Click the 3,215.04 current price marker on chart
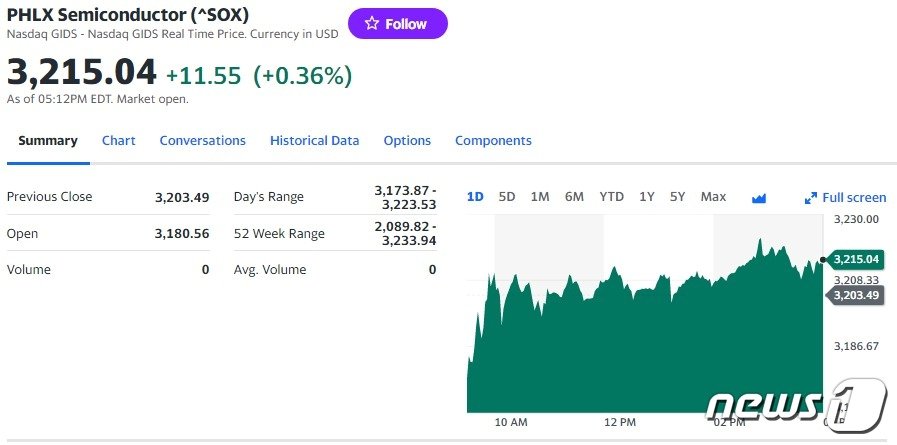Image resolution: width=897 pixels, height=445 pixels. coord(855,259)
